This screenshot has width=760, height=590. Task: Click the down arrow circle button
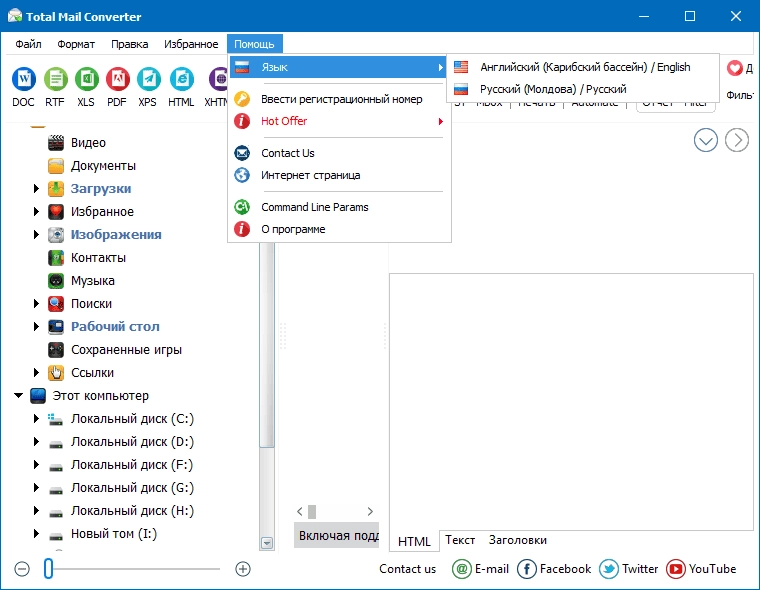point(706,141)
